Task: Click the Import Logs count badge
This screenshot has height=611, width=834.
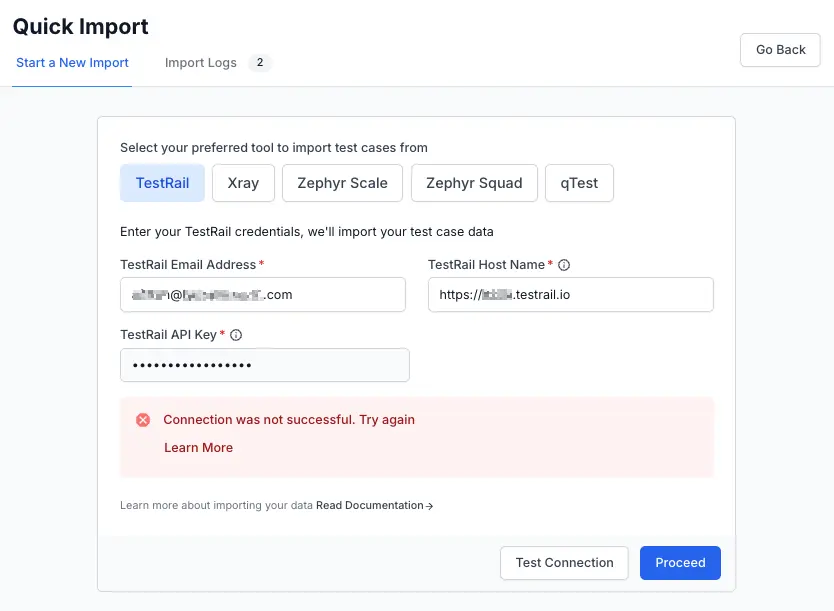Action: pos(259,63)
